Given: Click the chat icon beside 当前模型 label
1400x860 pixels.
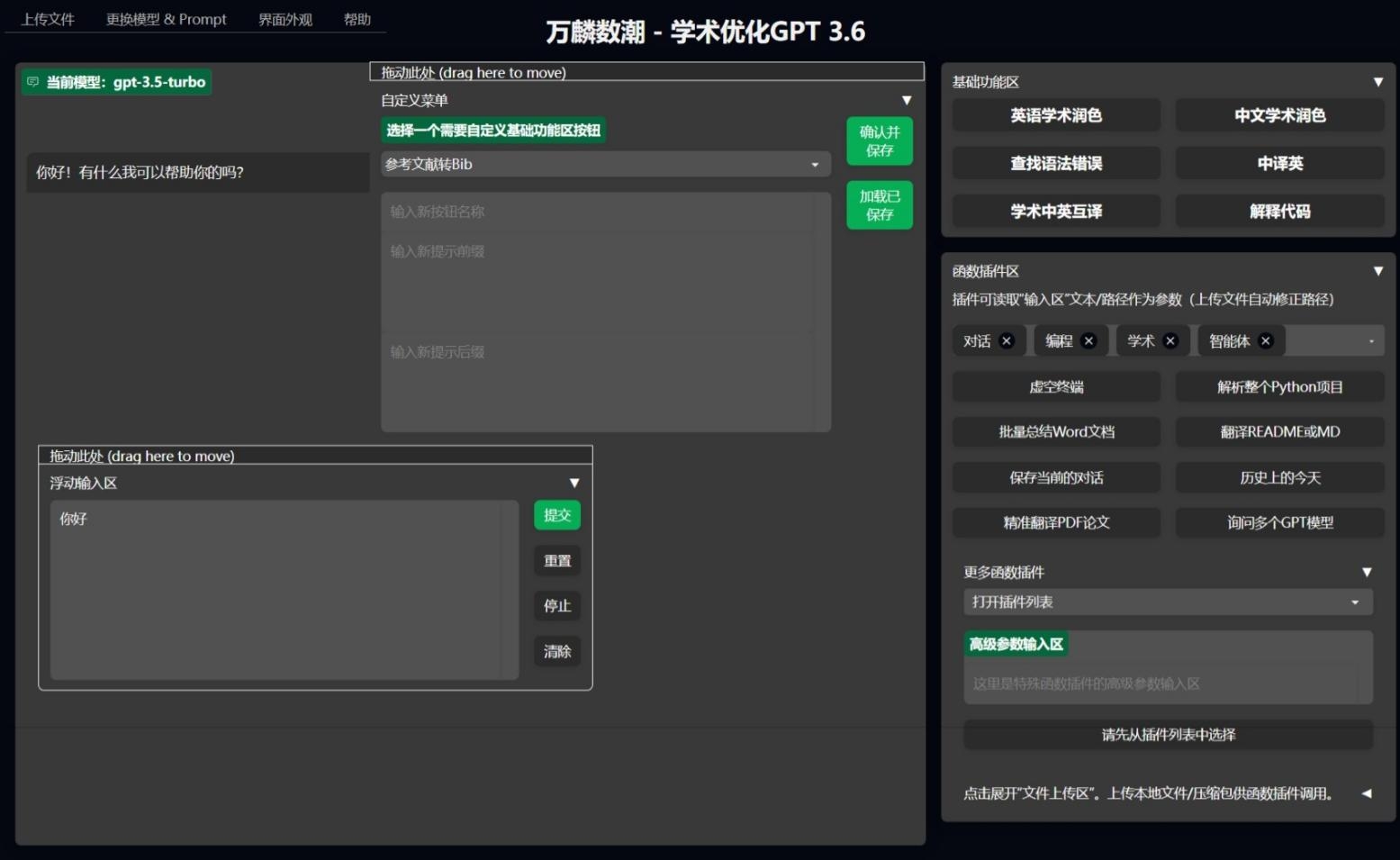Looking at the screenshot, I should pos(33,82).
